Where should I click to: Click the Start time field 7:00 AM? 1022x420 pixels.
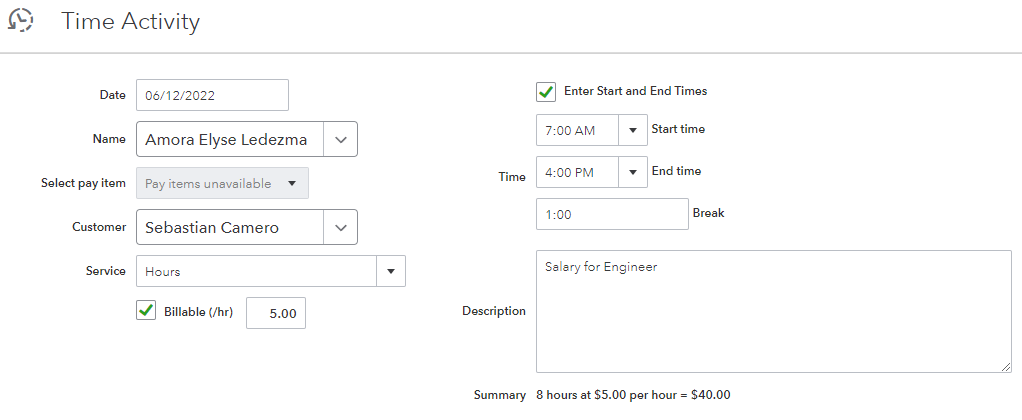[x=578, y=130]
